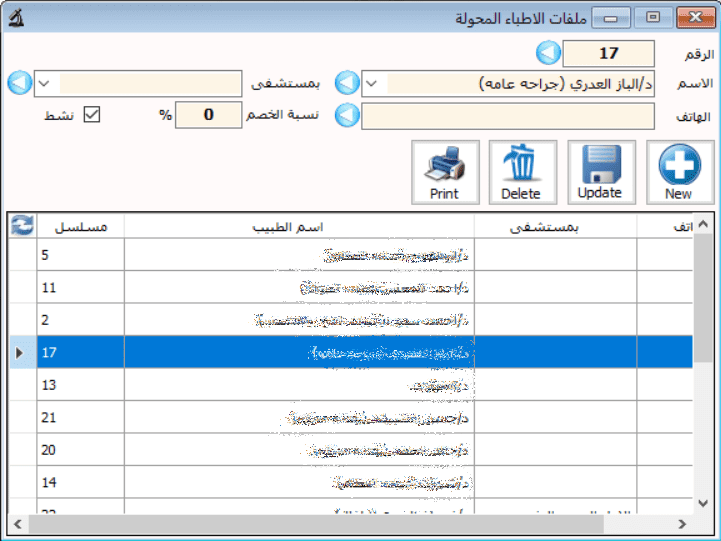Screen dimensions: 721x541
Task: Click the phone number (الهاتف) input field
Action: pos(507,116)
